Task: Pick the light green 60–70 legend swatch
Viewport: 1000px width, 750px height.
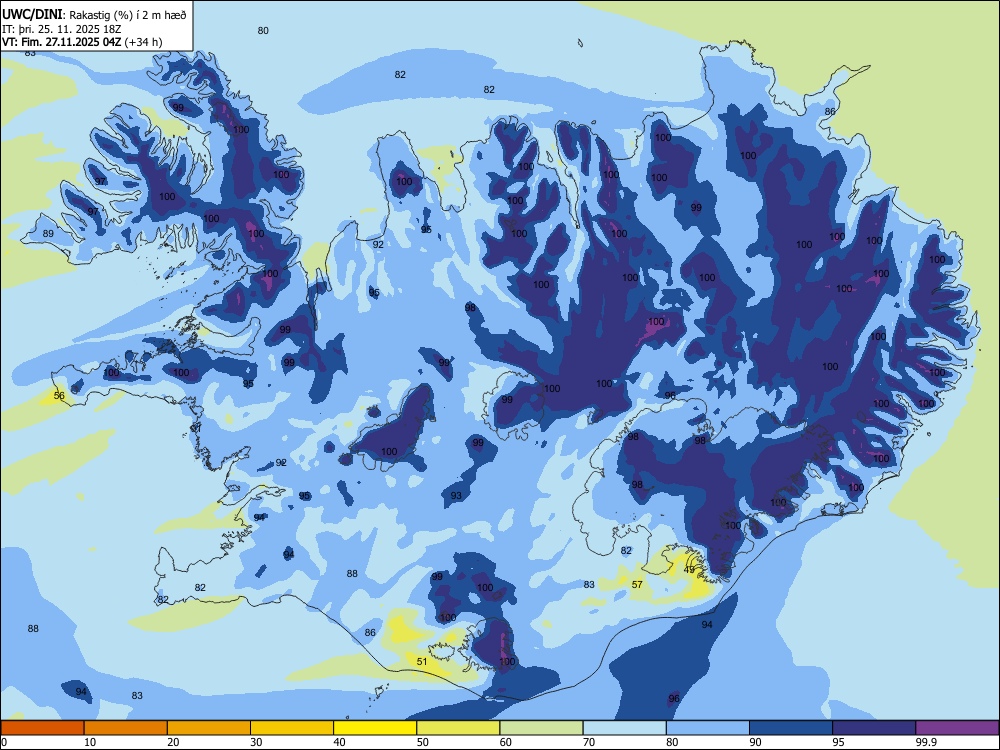Action: point(541,728)
